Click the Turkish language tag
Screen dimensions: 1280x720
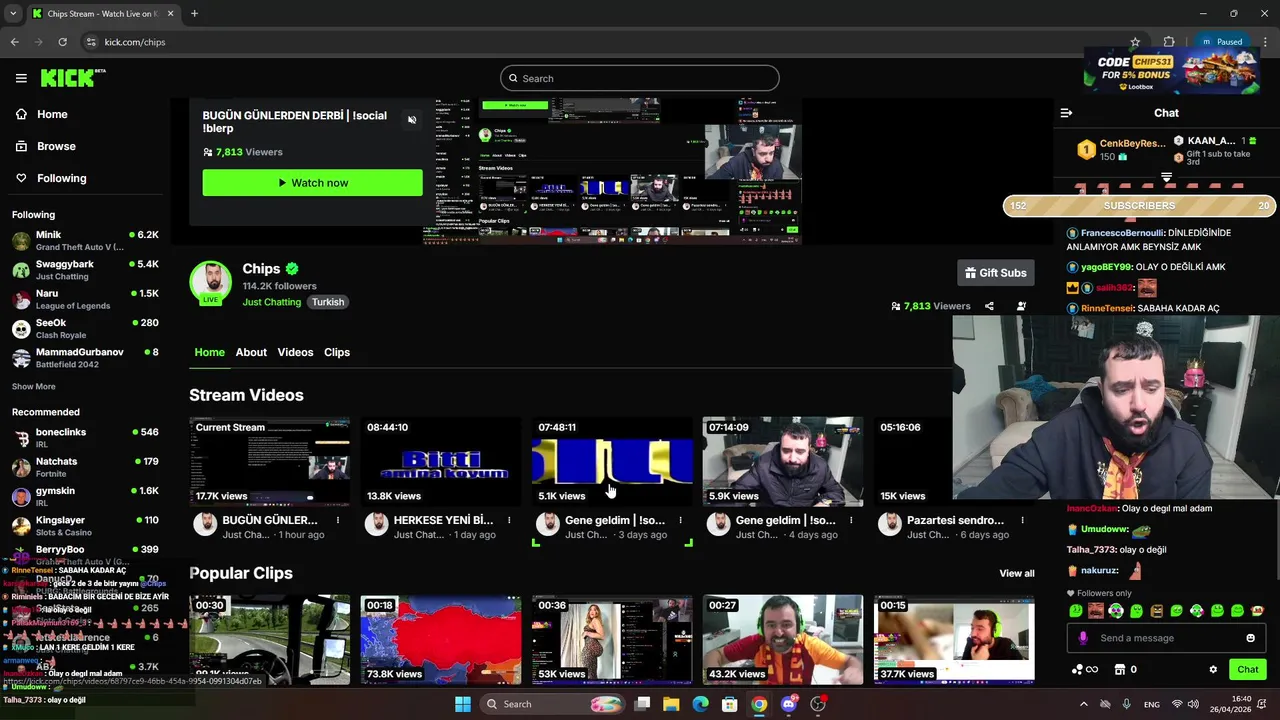327,302
